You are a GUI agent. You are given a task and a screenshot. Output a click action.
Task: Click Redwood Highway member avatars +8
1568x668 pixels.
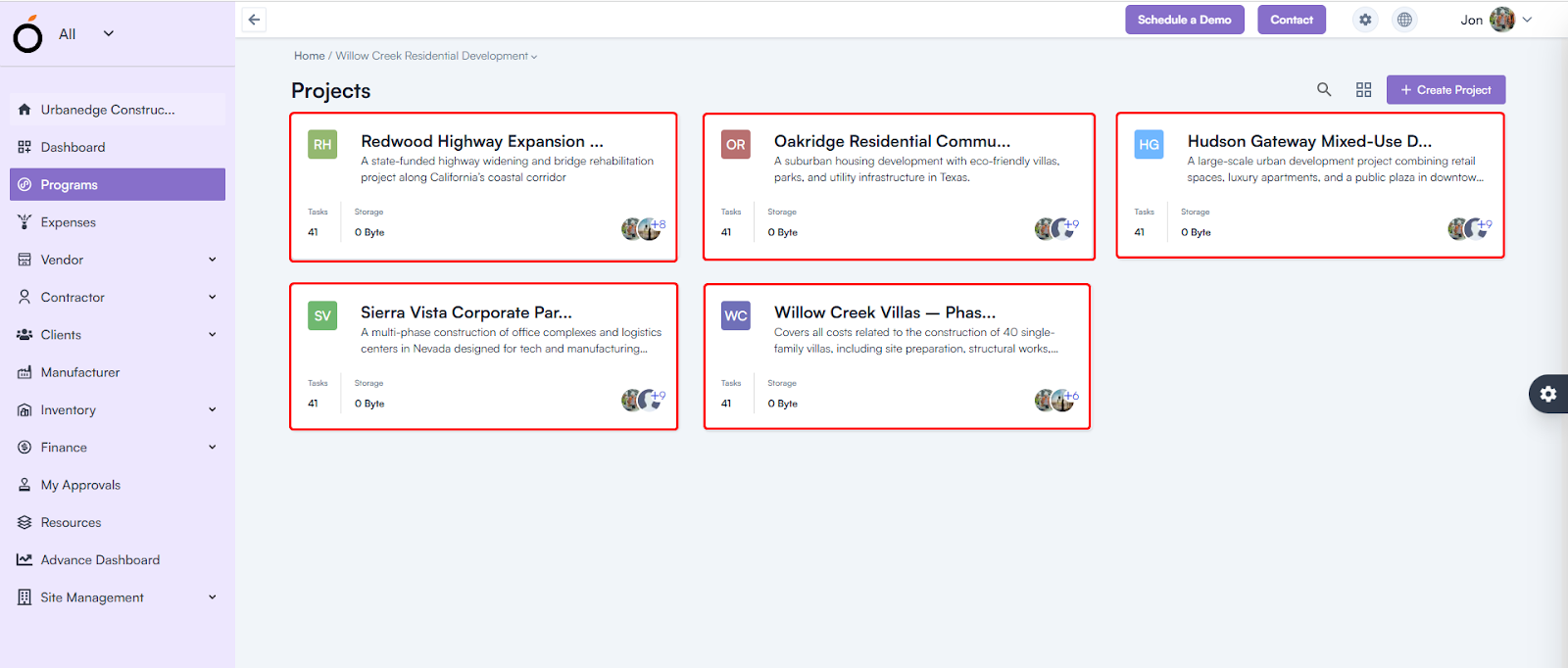coord(644,228)
